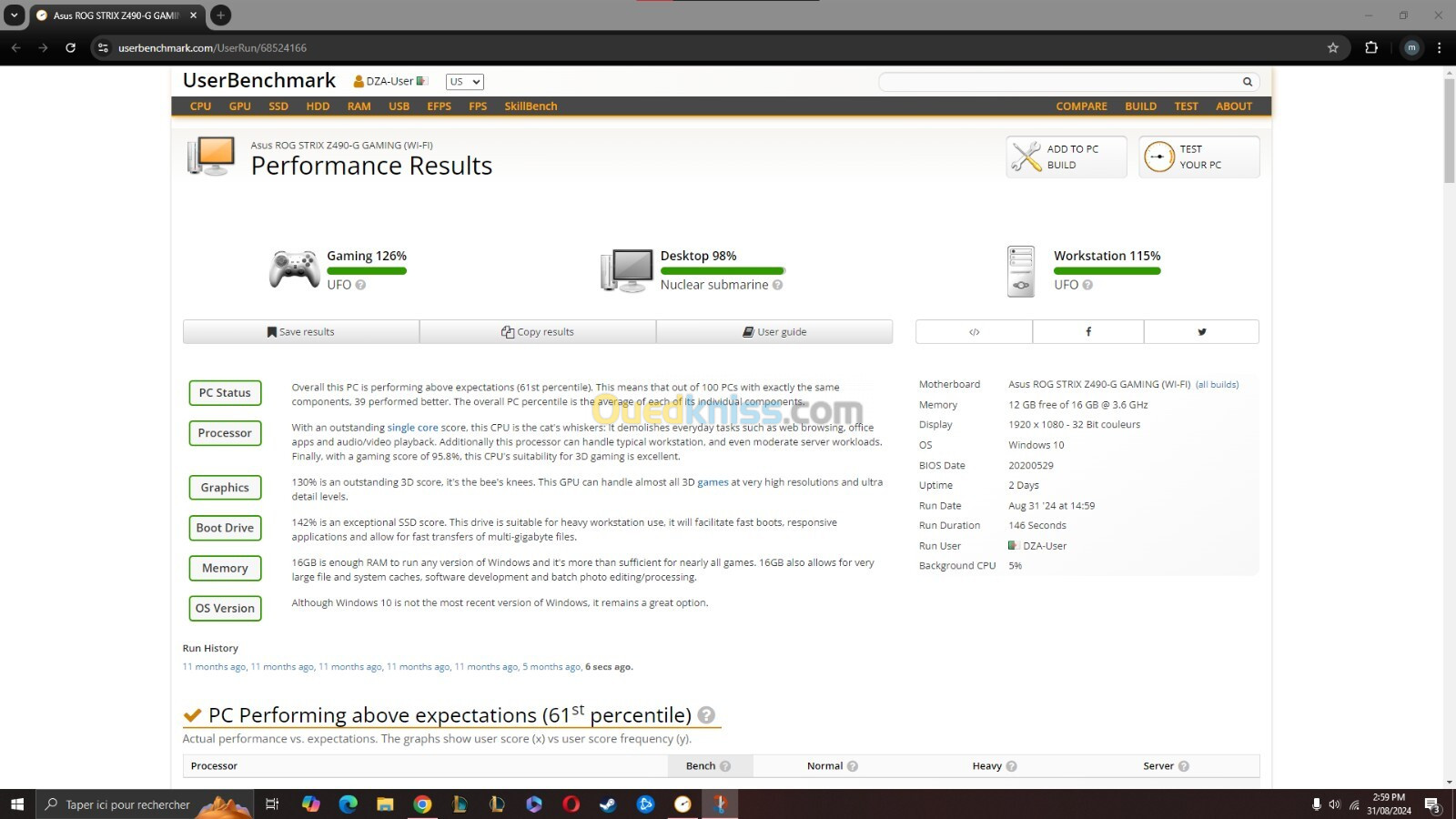This screenshot has height=819, width=1456.
Task: Click the Gaming 126% score bar
Action: [x=367, y=270]
